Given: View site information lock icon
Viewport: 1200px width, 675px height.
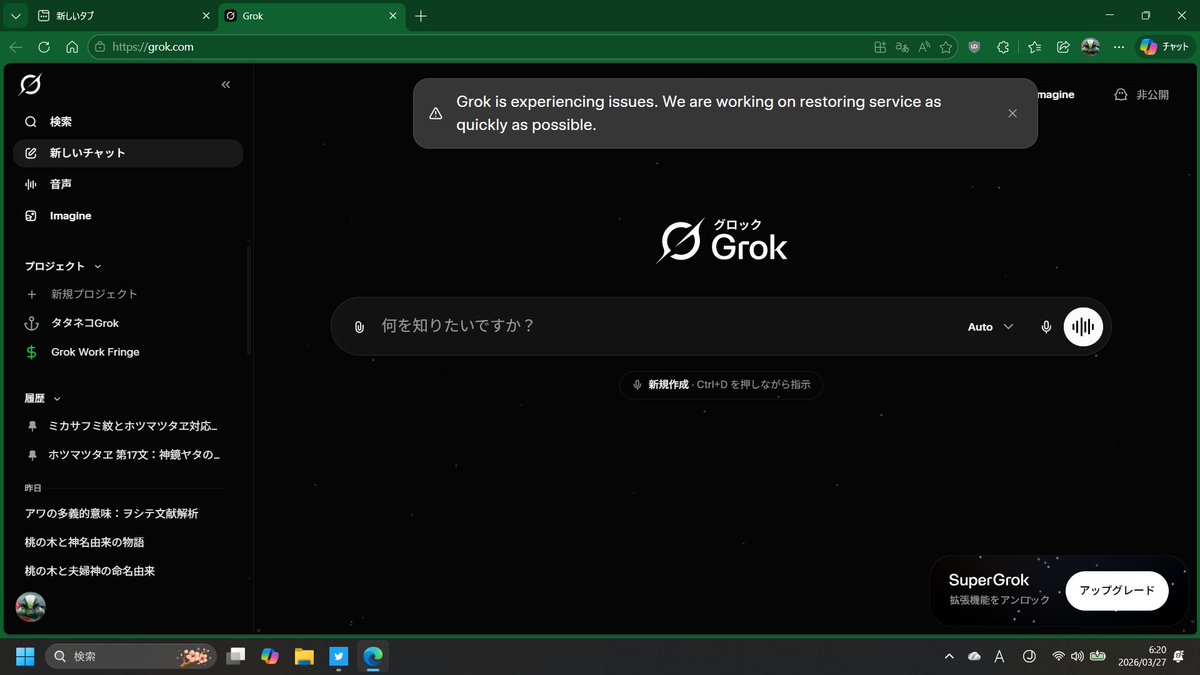Looking at the screenshot, I should tap(98, 47).
